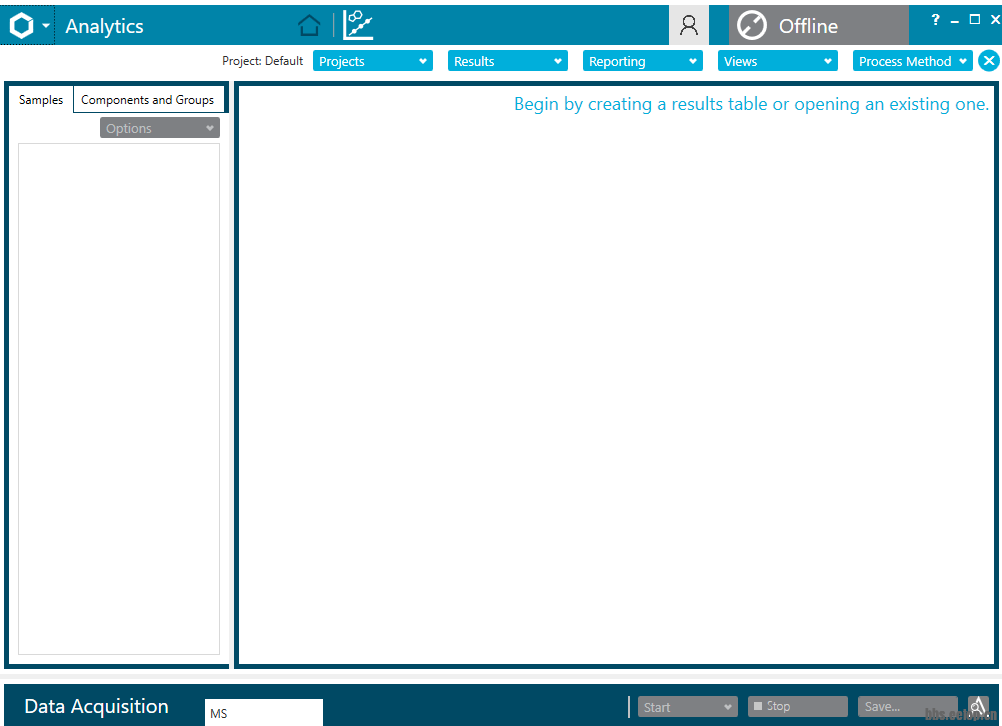This screenshot has width=1002, height=726.
Task: Click the round X icon beside Process Method
Action: [x=988, y=61]
